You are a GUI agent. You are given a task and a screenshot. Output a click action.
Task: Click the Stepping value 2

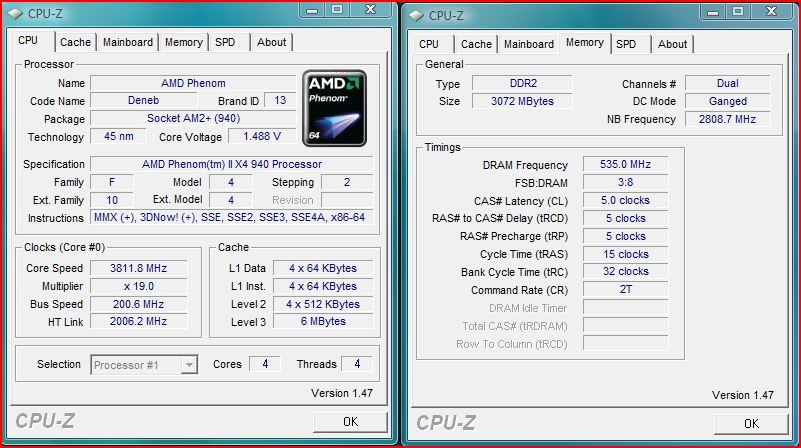tap(347, 182)
